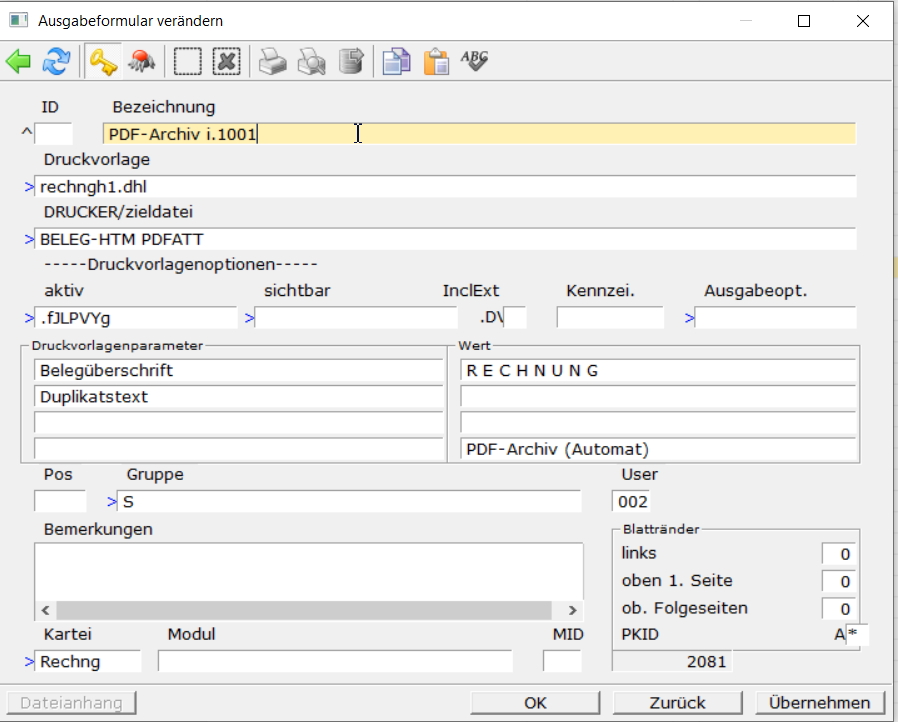
Task: Click the red bug icon
Action: tap(139, 62)
